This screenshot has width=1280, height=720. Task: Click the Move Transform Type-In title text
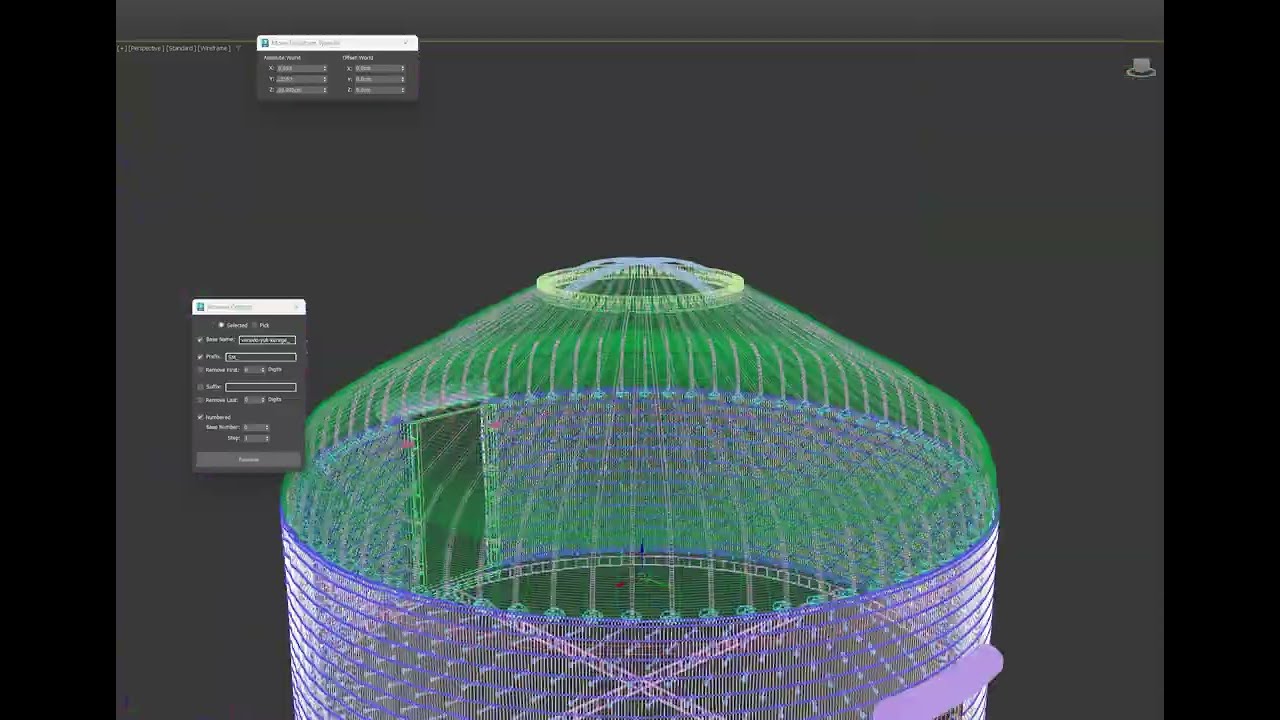(x=306, y=43)
